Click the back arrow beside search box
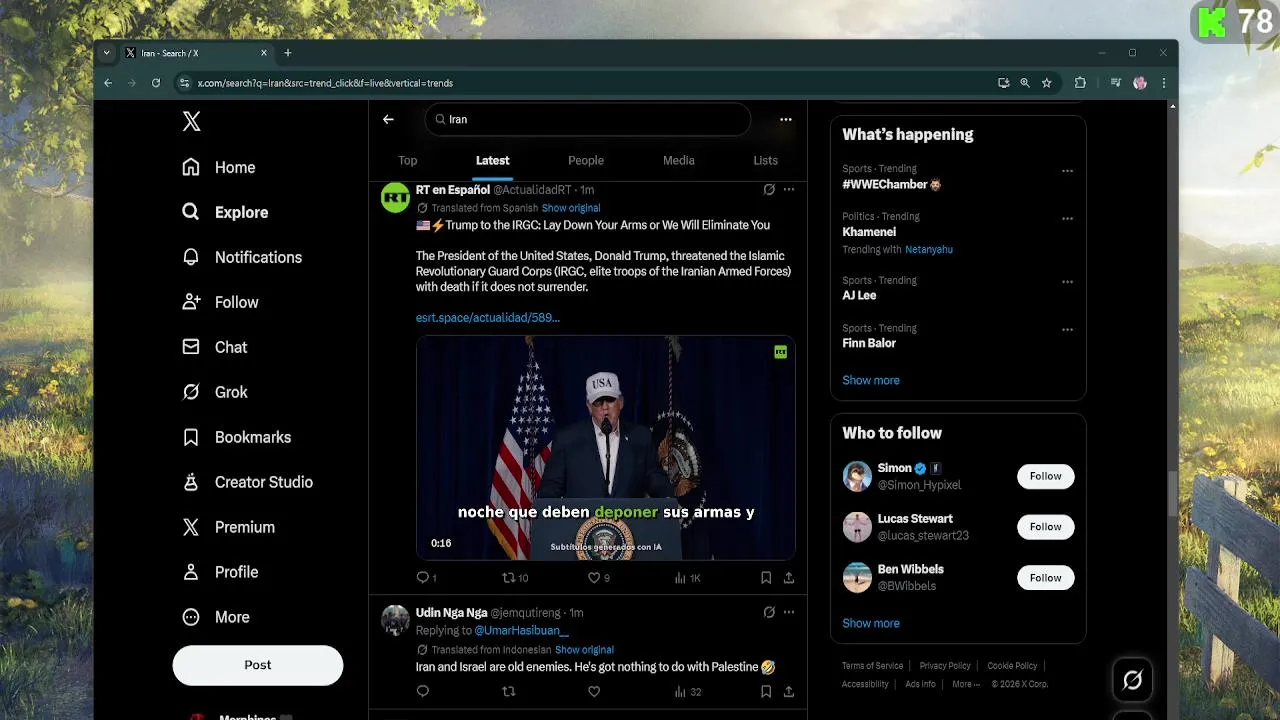This screenshot has width=1280, height=720. (x=388, y=119)
